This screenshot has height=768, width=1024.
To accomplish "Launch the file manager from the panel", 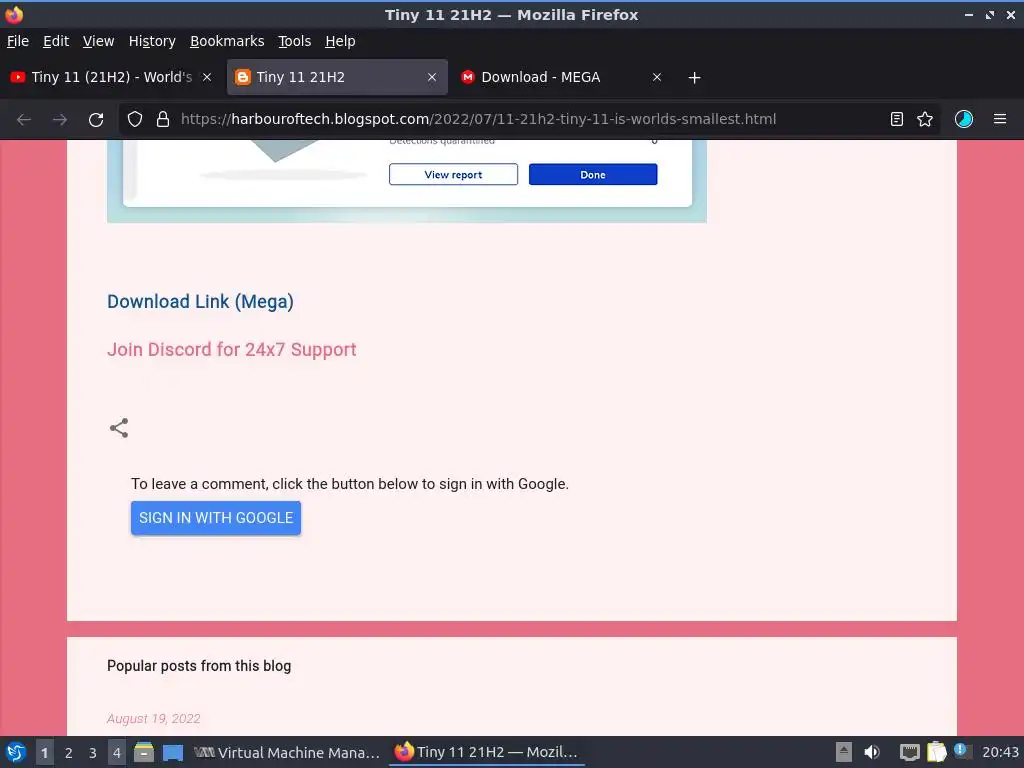I will point(144,752).
